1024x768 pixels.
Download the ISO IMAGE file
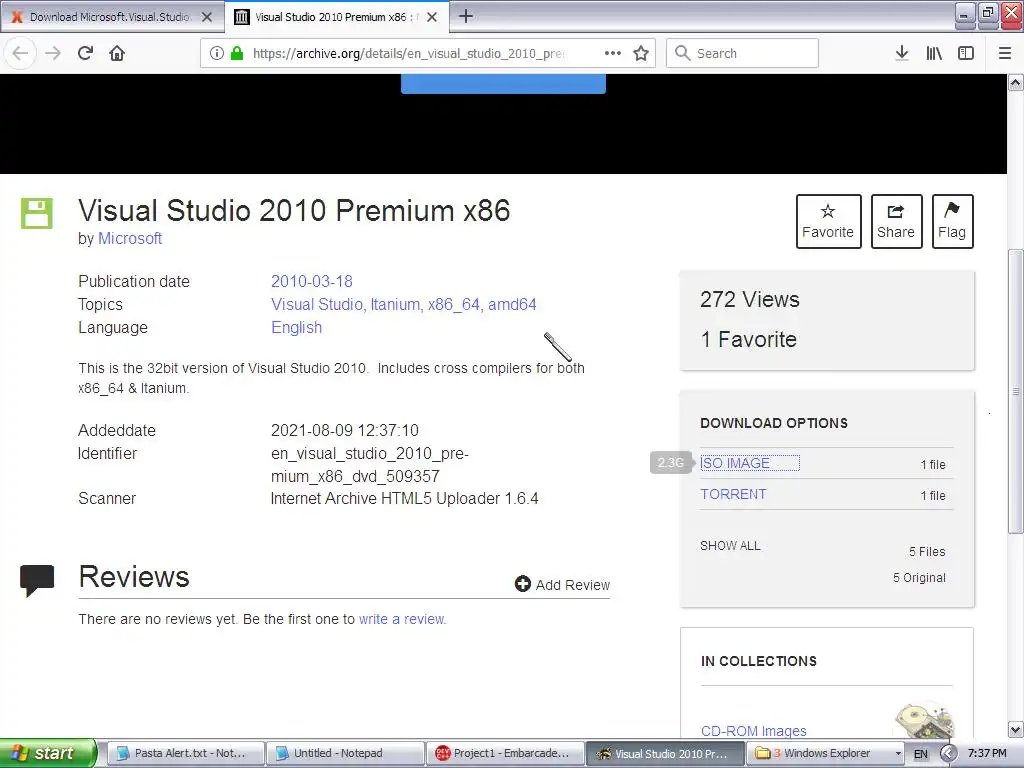(x=735, y=463)
